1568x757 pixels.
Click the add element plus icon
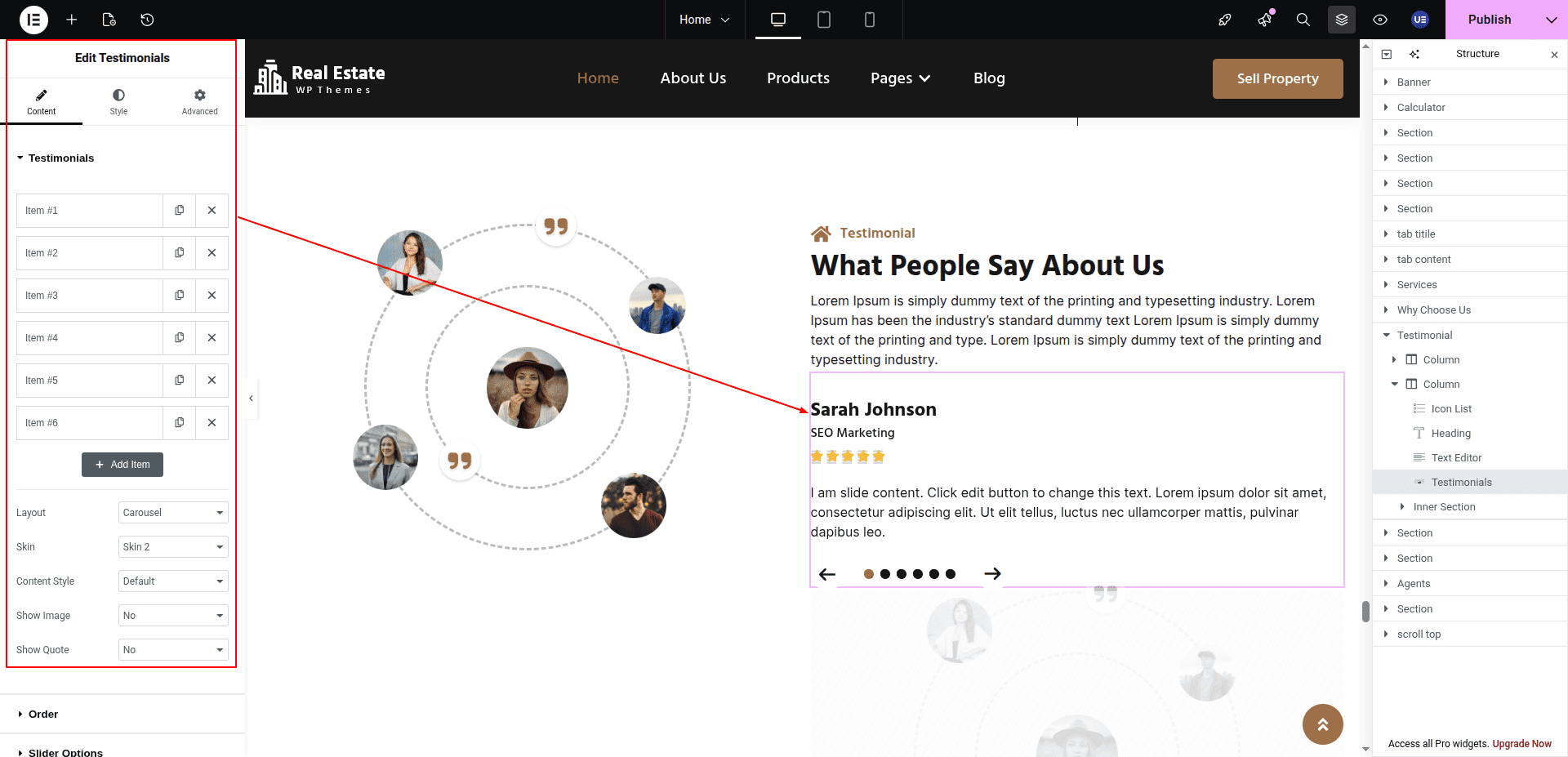[x=72, y=20]
